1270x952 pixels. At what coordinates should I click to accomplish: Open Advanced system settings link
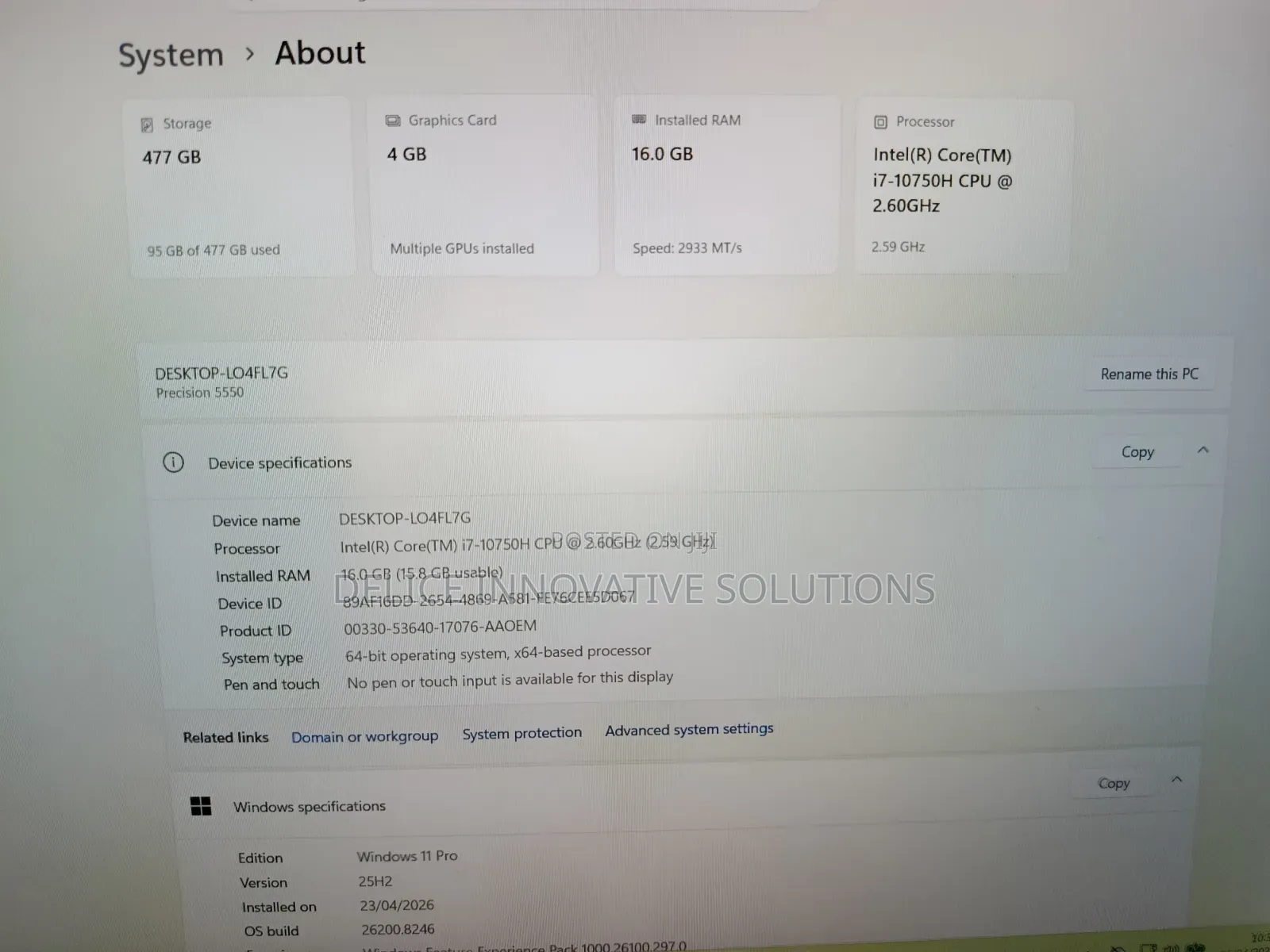pos(689,729)
